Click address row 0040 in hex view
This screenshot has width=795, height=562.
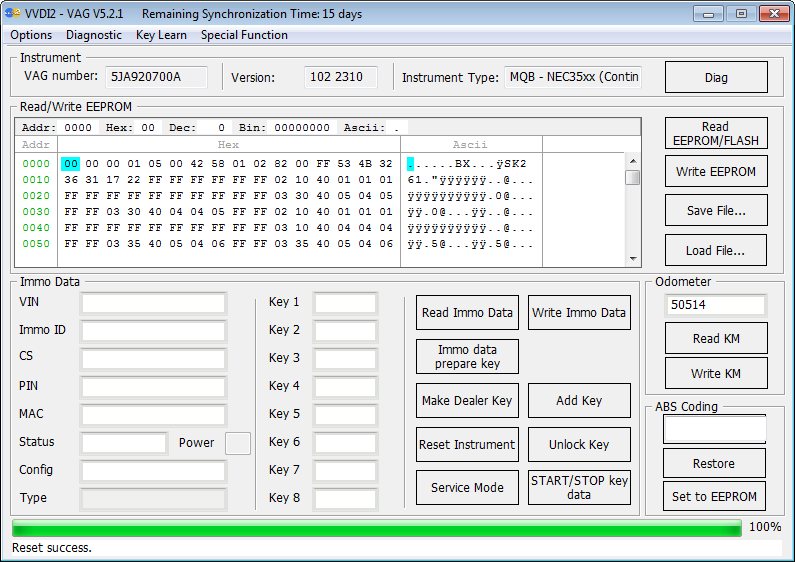36,228
